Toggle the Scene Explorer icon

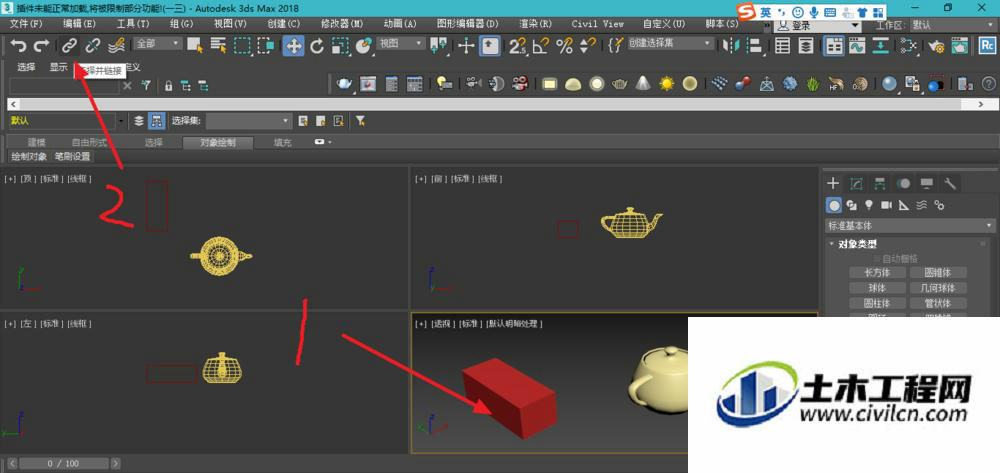[x=782, y=45]
